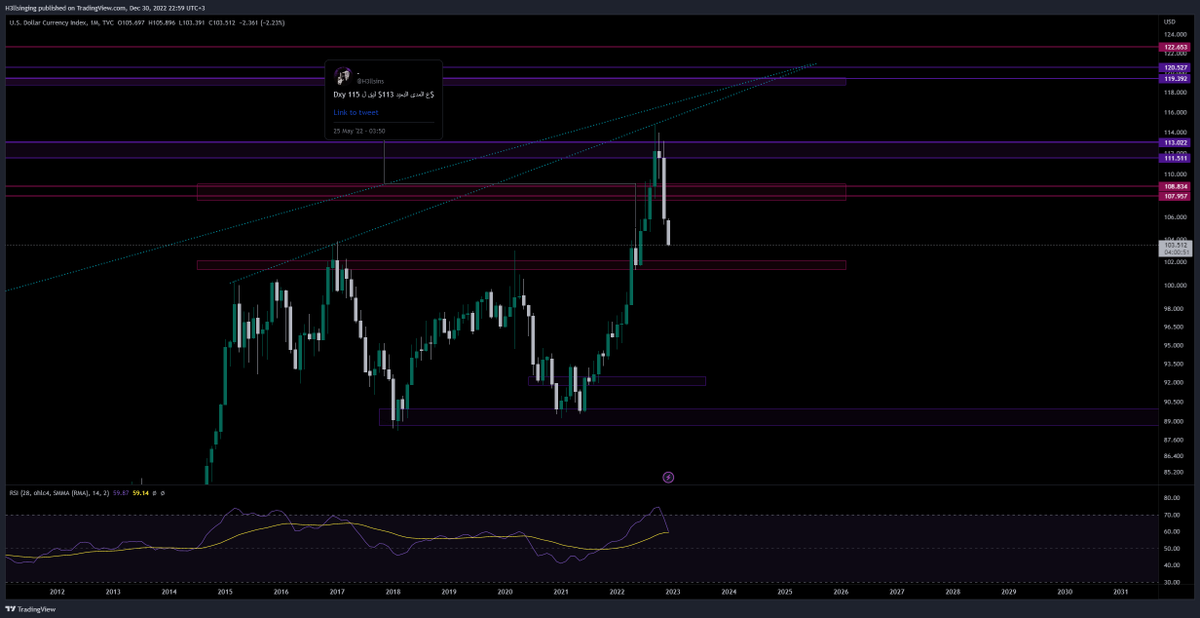Click the 120.527 price level label
Screen dimensions: 1200x618
tap(1175, 68)
